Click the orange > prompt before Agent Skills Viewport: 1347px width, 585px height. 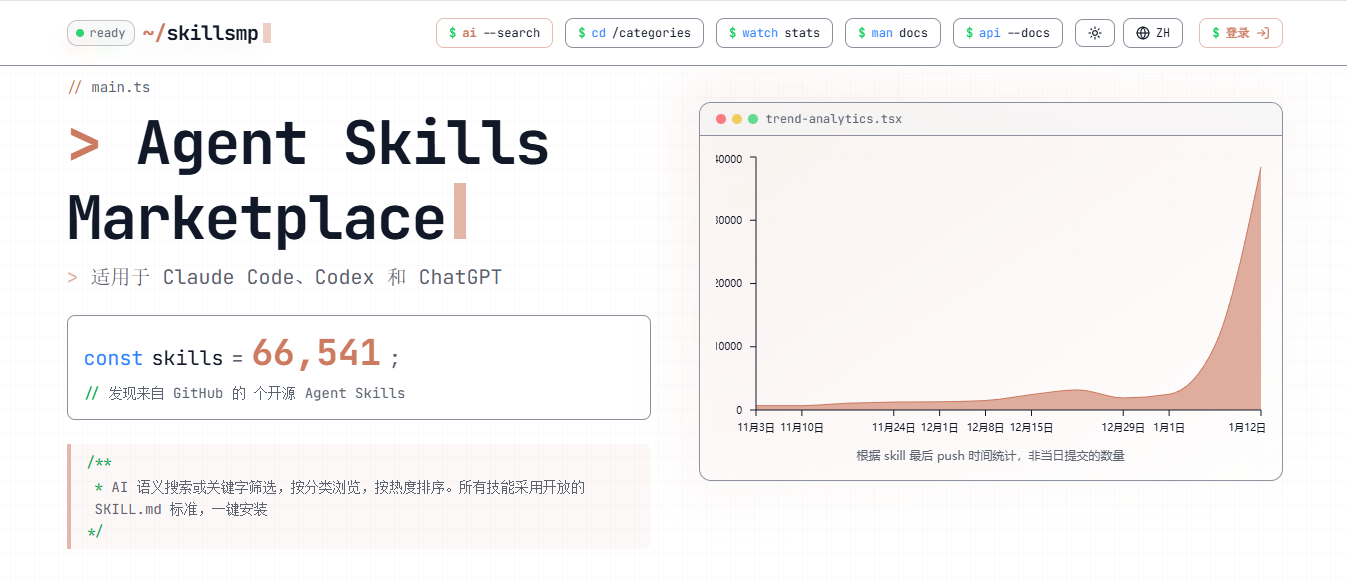[x=84, y=145]
